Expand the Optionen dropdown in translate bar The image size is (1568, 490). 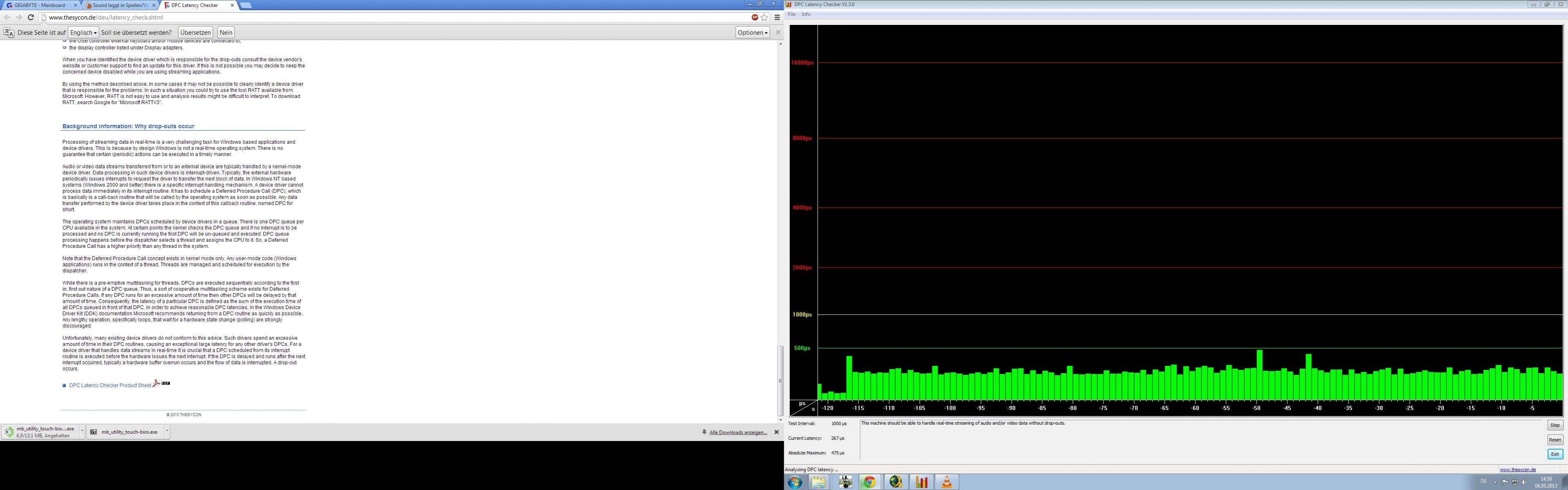752,33
